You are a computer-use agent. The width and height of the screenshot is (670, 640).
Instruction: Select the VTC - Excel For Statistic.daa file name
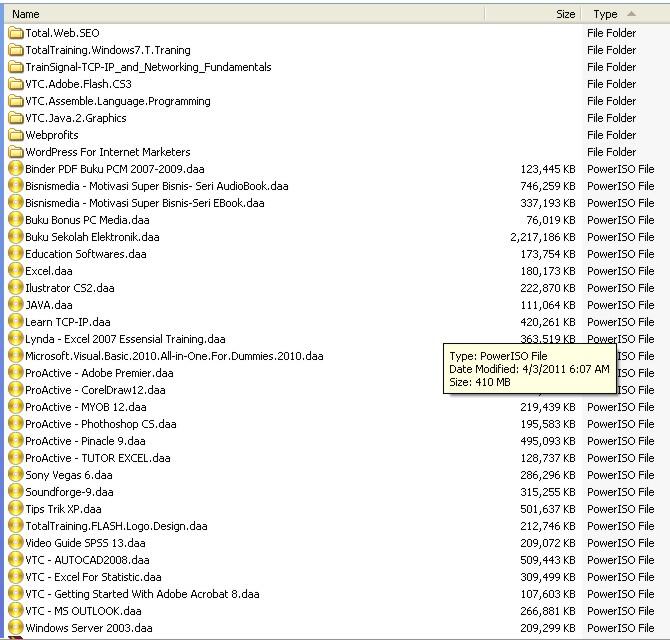click(94, 577)
